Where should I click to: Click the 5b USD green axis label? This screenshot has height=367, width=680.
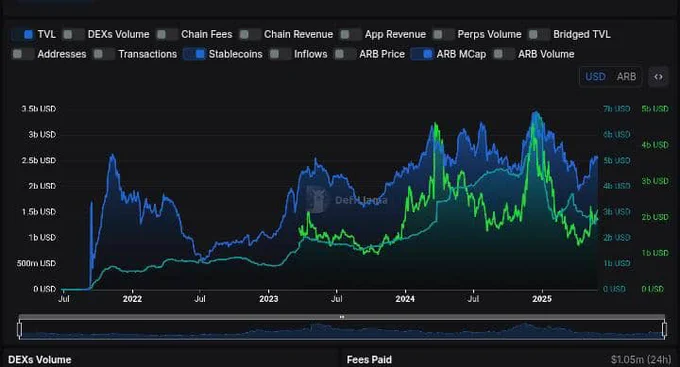[x=655, y=109]
